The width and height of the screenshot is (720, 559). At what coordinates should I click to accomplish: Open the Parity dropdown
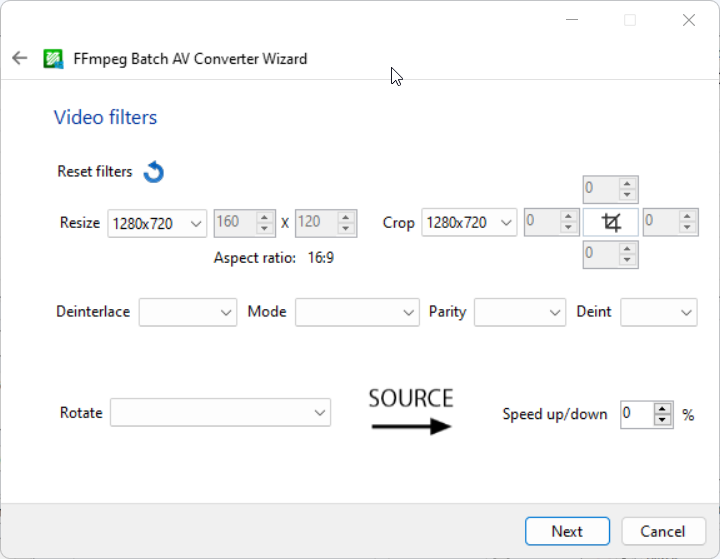520,312
